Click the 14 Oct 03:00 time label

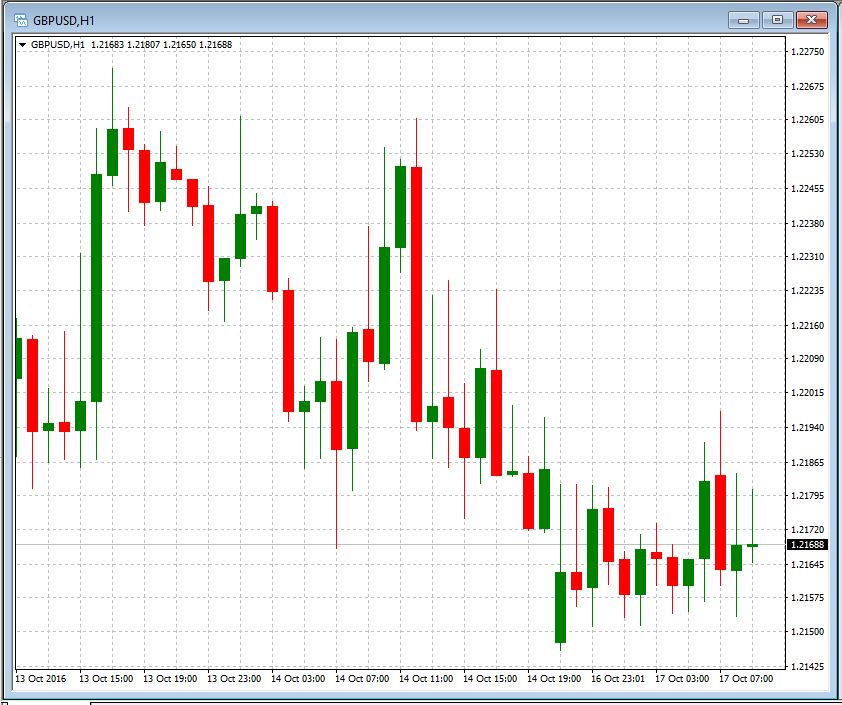[298, 679]
